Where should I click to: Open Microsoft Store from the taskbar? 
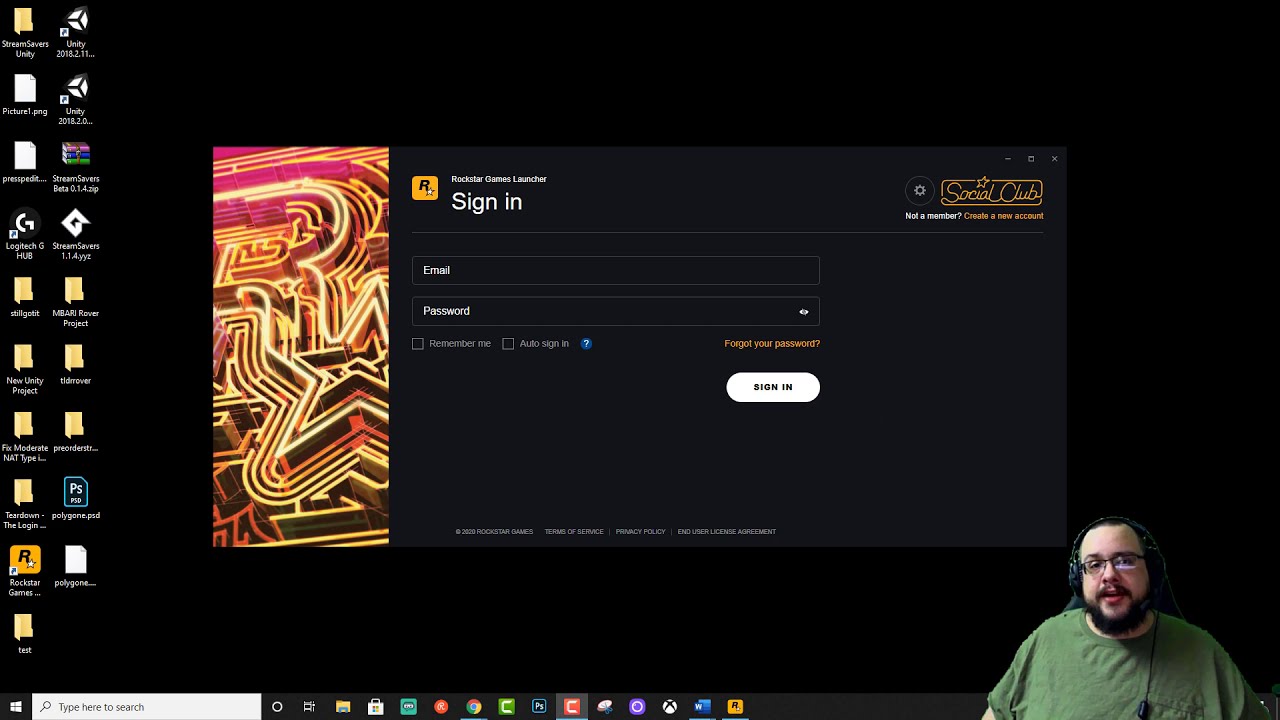[x=376, y=707]
